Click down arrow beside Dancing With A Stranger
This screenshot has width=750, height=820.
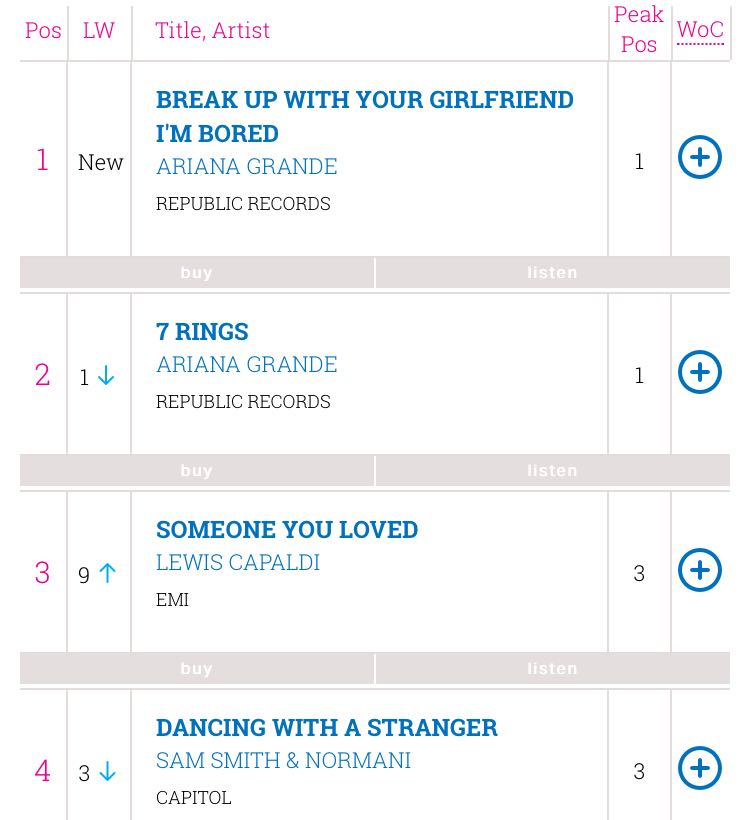(x=107, y=772)
